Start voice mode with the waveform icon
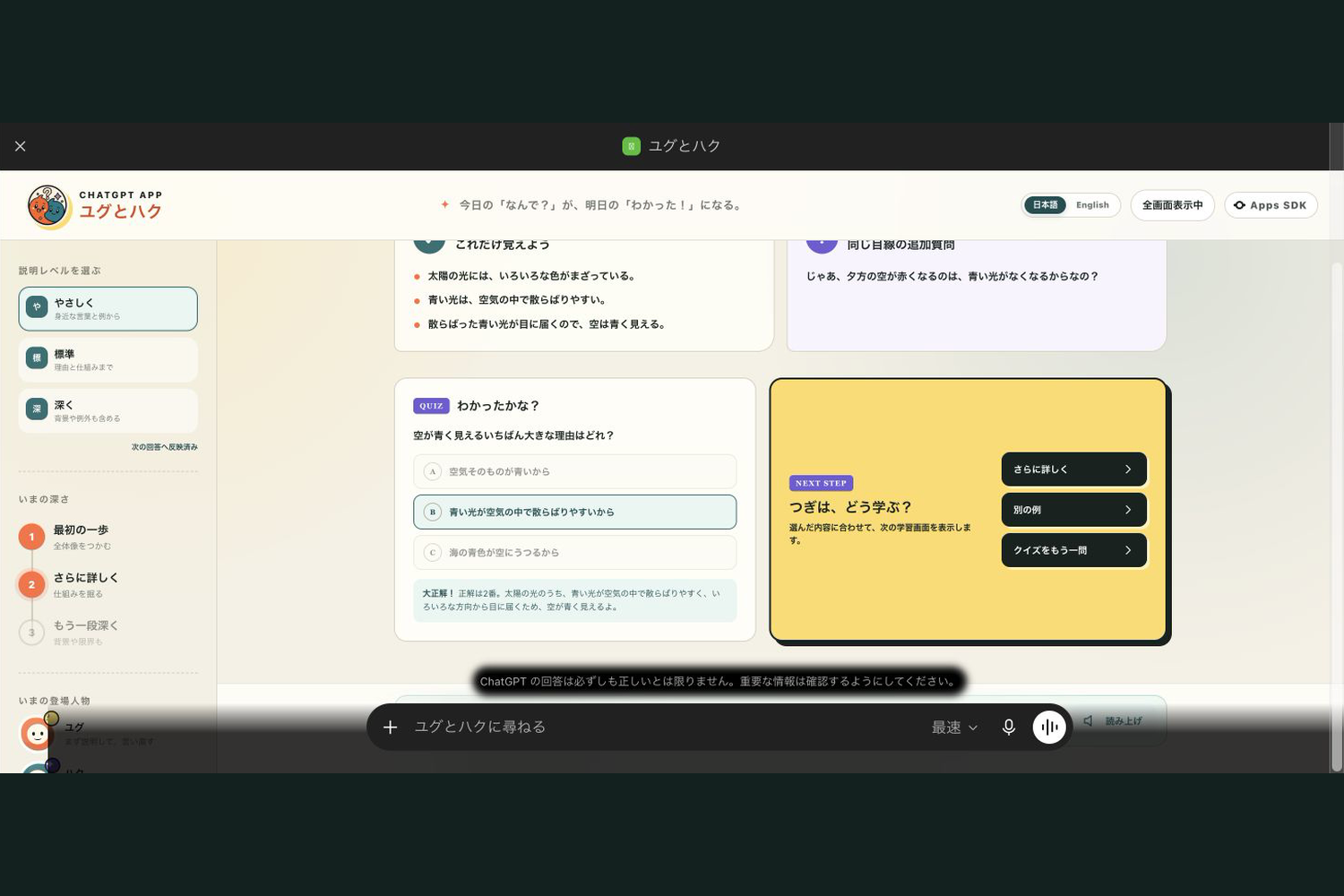The height and width of the screenshot is (896, 1344). (1049, 727)
